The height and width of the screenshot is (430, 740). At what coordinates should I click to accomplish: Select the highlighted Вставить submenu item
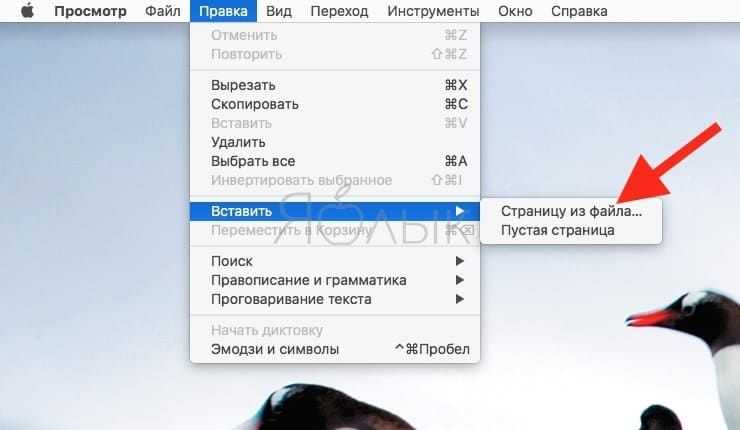(335, 211)
